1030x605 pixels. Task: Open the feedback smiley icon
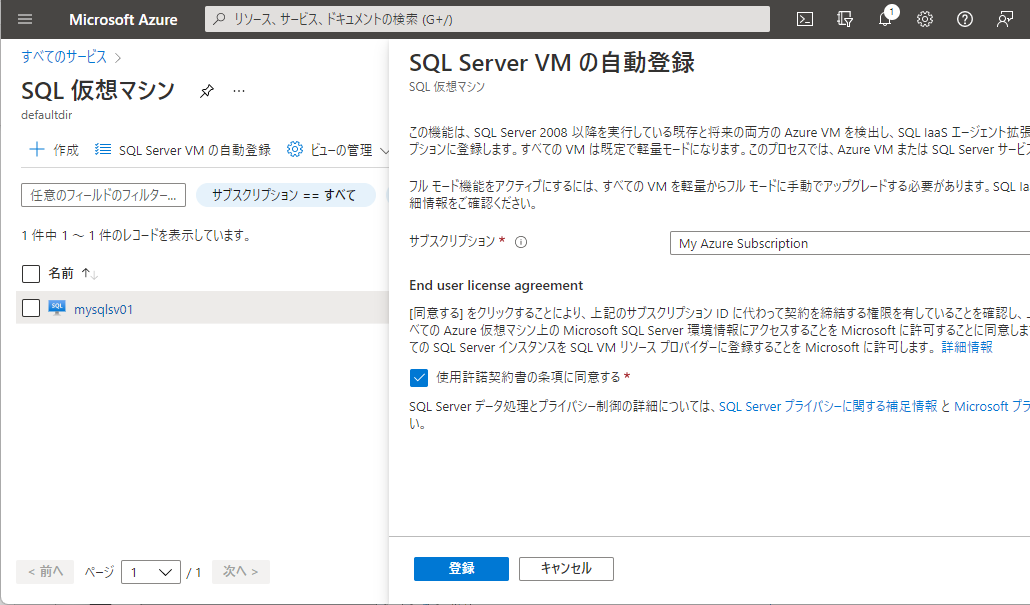pyautogui.click(x=1003, y=18)
